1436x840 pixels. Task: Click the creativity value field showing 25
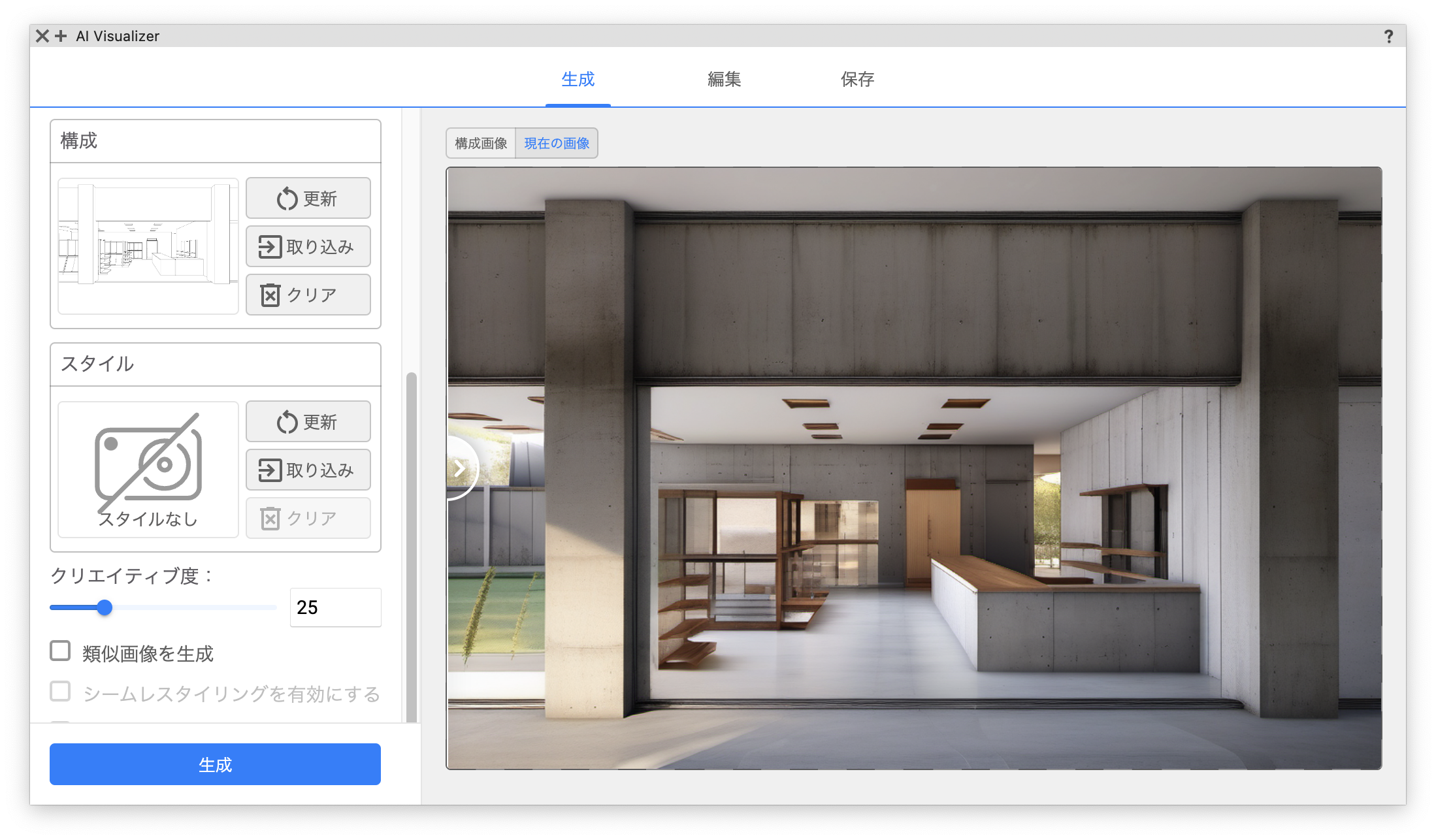click(x=336, y=607)
